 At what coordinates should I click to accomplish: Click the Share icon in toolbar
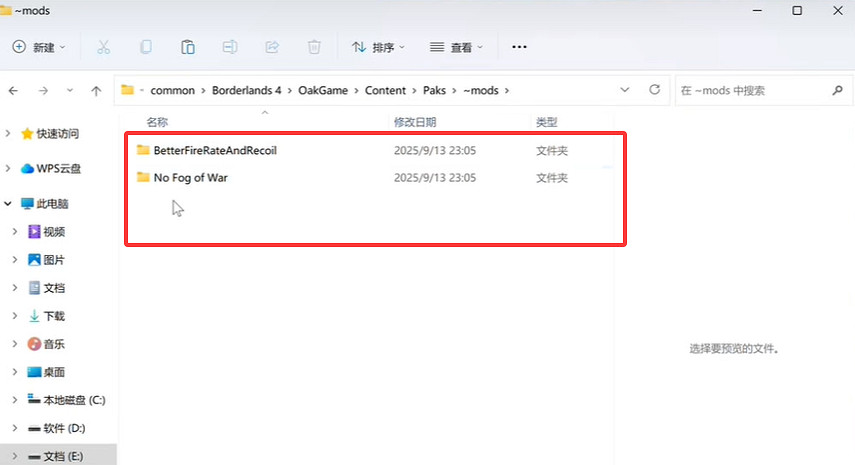272,47
